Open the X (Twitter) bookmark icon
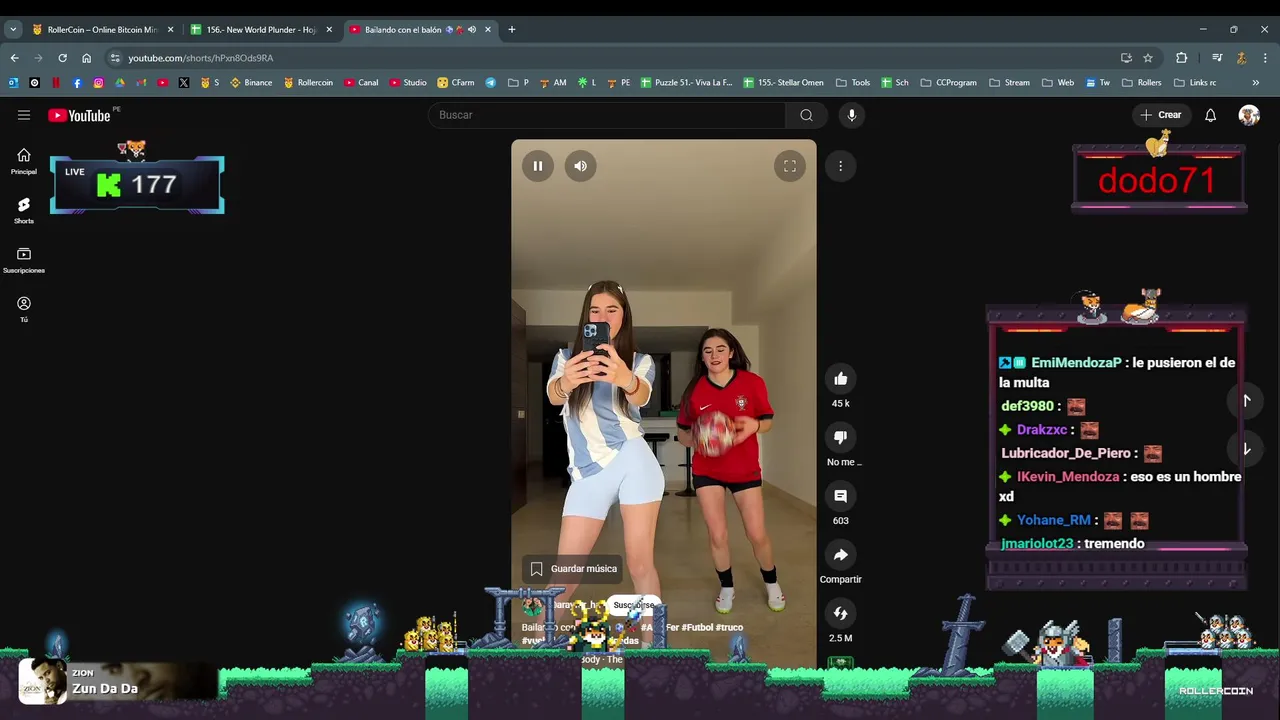The image size is (1280, 720). coord(184,82)
